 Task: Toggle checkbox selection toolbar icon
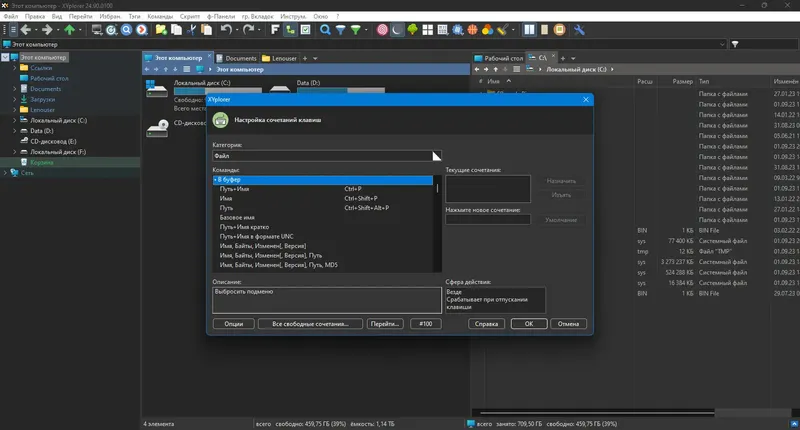305,30
